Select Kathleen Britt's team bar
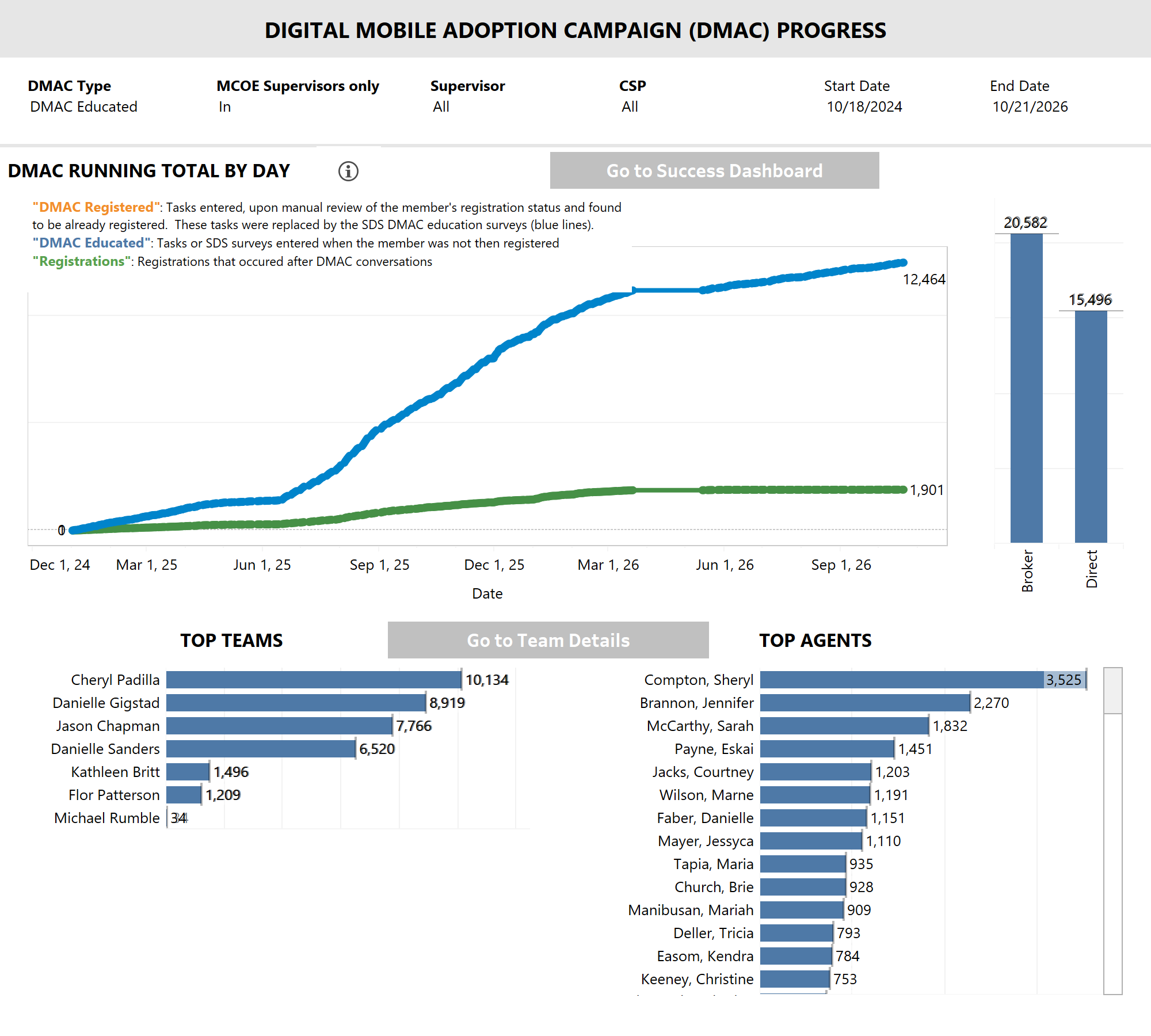Image resolution: width=1151 pixels, height=1036 pixels. pos(188,772)
